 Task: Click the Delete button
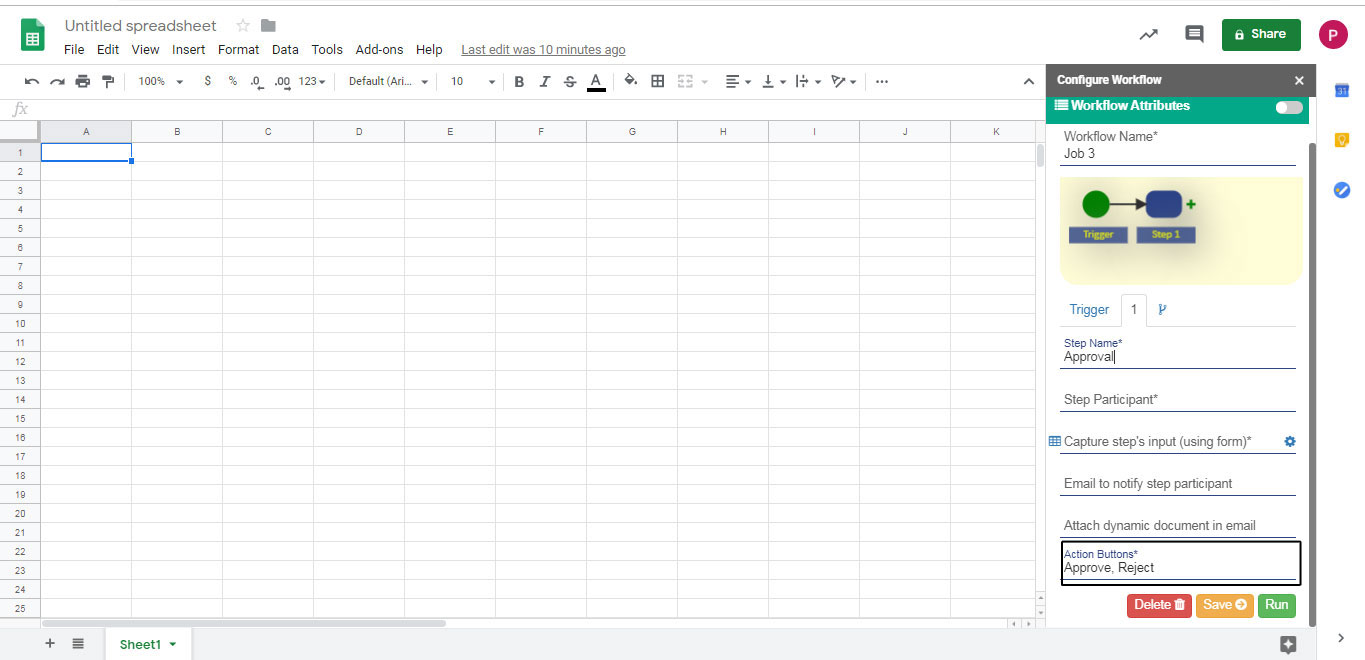1159,605
